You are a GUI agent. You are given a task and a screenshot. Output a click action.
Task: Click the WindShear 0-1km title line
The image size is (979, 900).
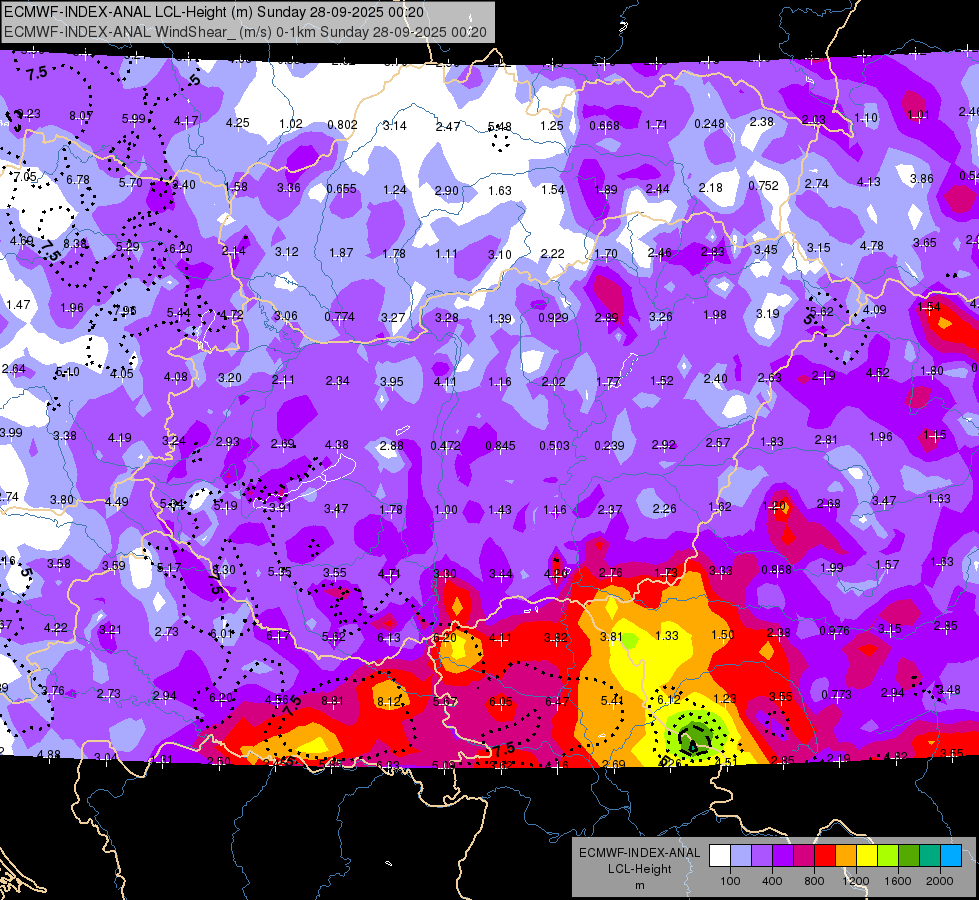click(x=245, y=32)
